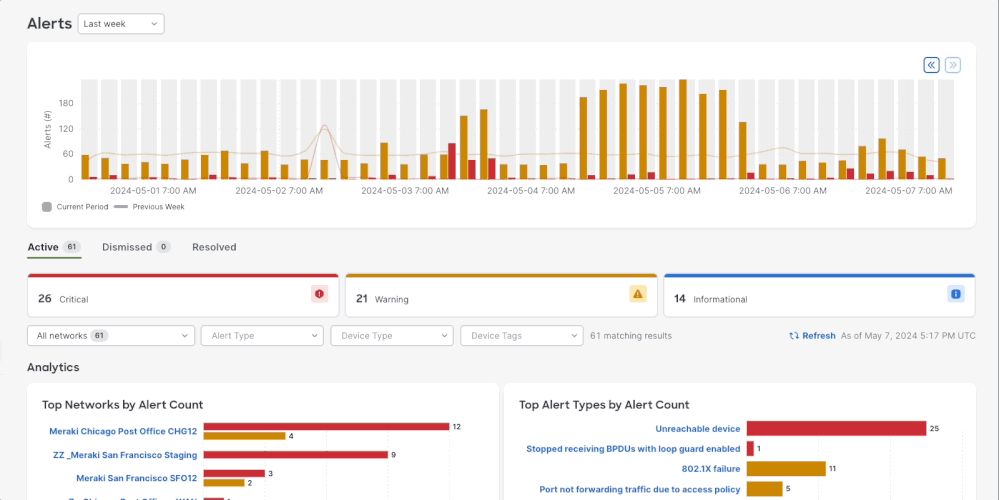Image resolution: width=999 pixels, height=500 pixels.
Task: Click the previous period double-chevron icon
Action: [x=931, y=65]
